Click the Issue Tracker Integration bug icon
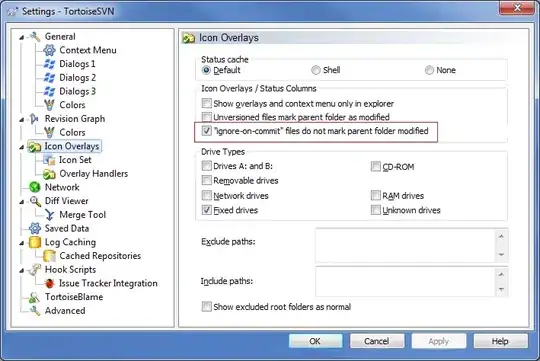The height and width of the screenshot is (361, 540). tap(49, 283)
